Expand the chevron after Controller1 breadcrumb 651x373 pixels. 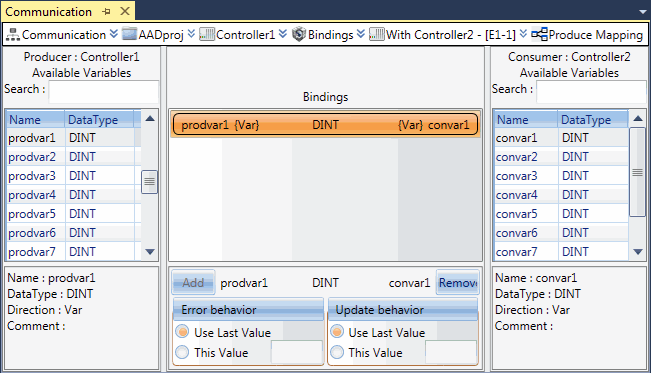283,34
